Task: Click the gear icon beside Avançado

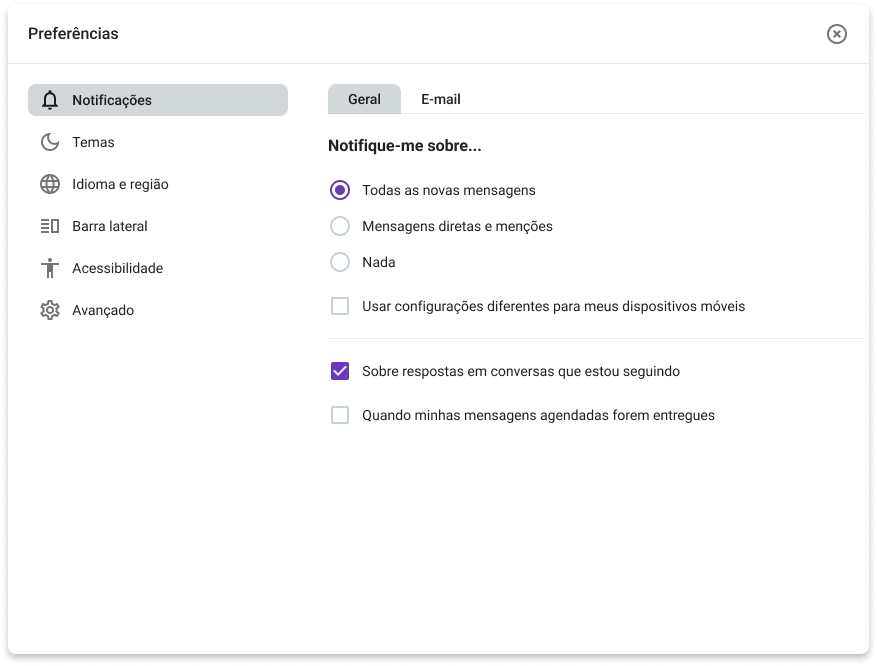Action: tap(50, 310)
